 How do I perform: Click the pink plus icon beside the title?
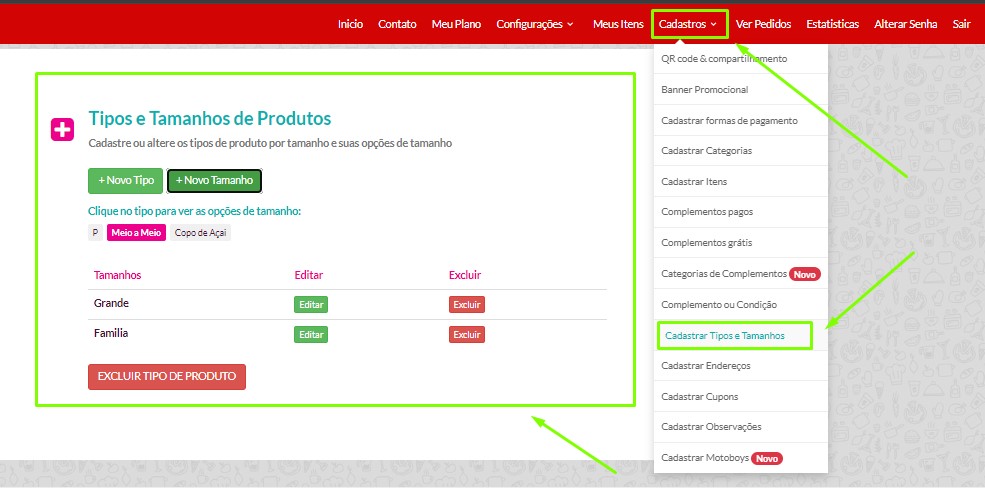point(62,129)
